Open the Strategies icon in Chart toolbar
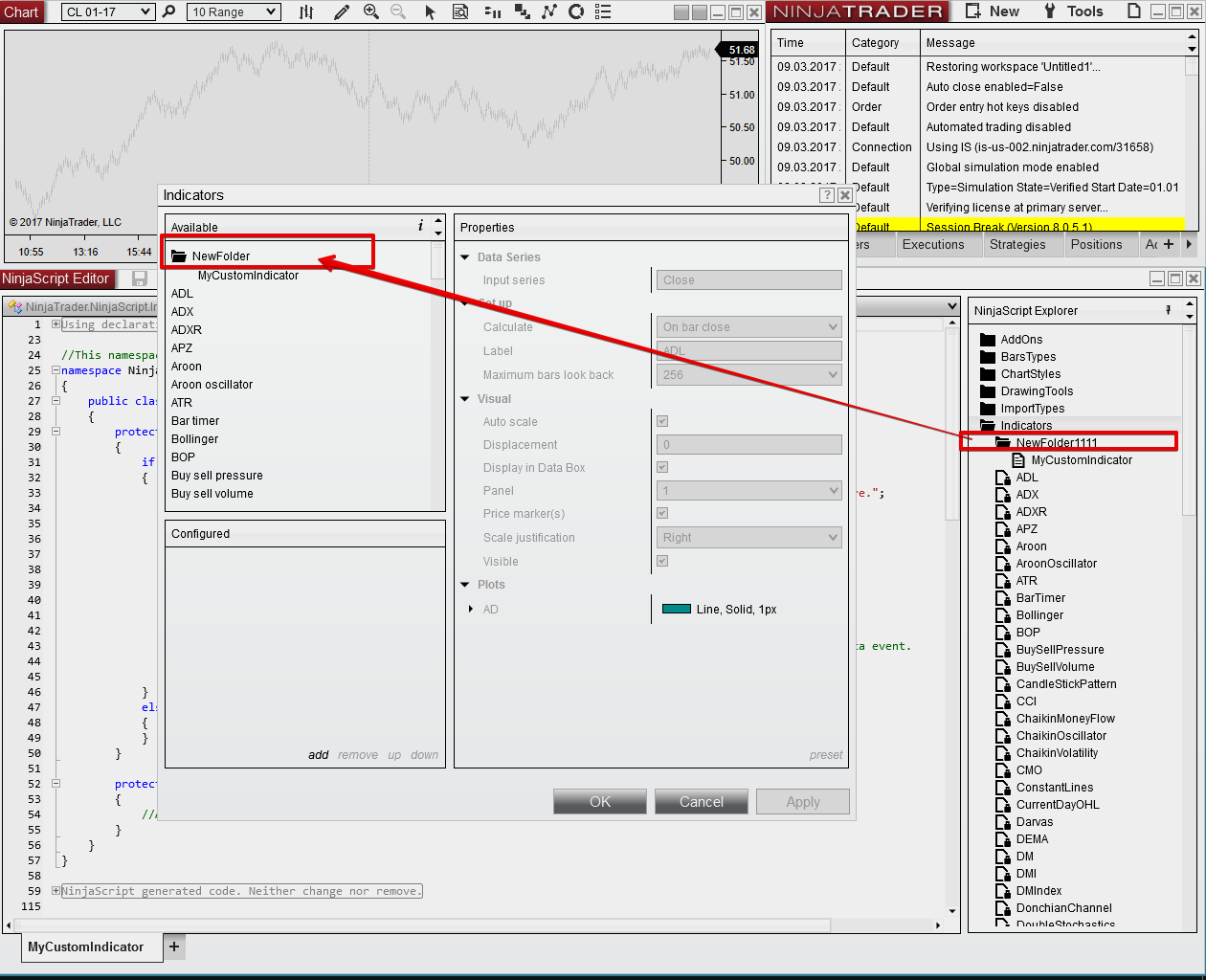Viewport: 1206px width, 980px height. coord(576,11)
